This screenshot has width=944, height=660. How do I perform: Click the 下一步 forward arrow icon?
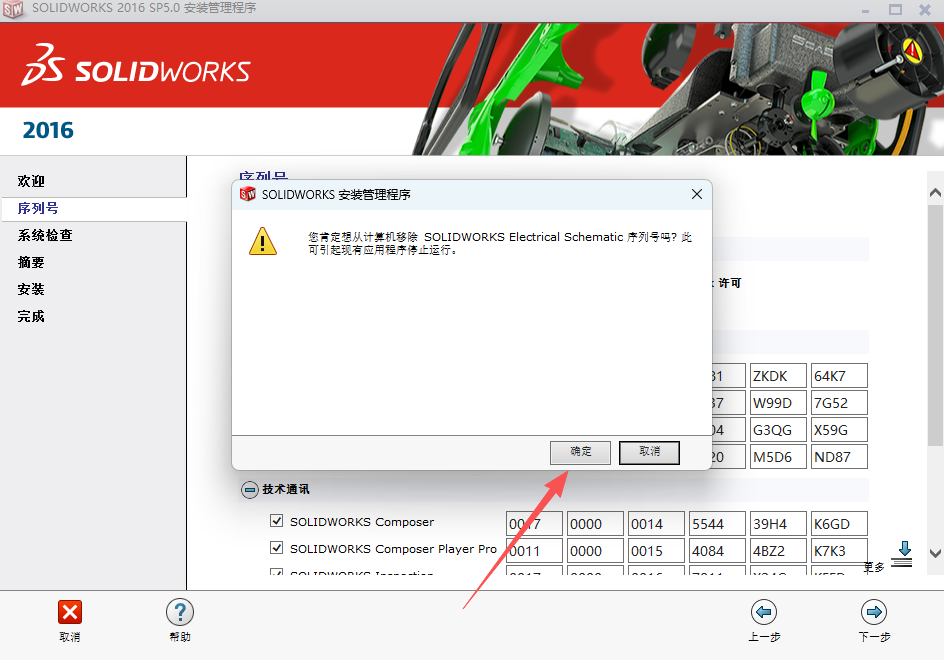click(x=873, y=611)
